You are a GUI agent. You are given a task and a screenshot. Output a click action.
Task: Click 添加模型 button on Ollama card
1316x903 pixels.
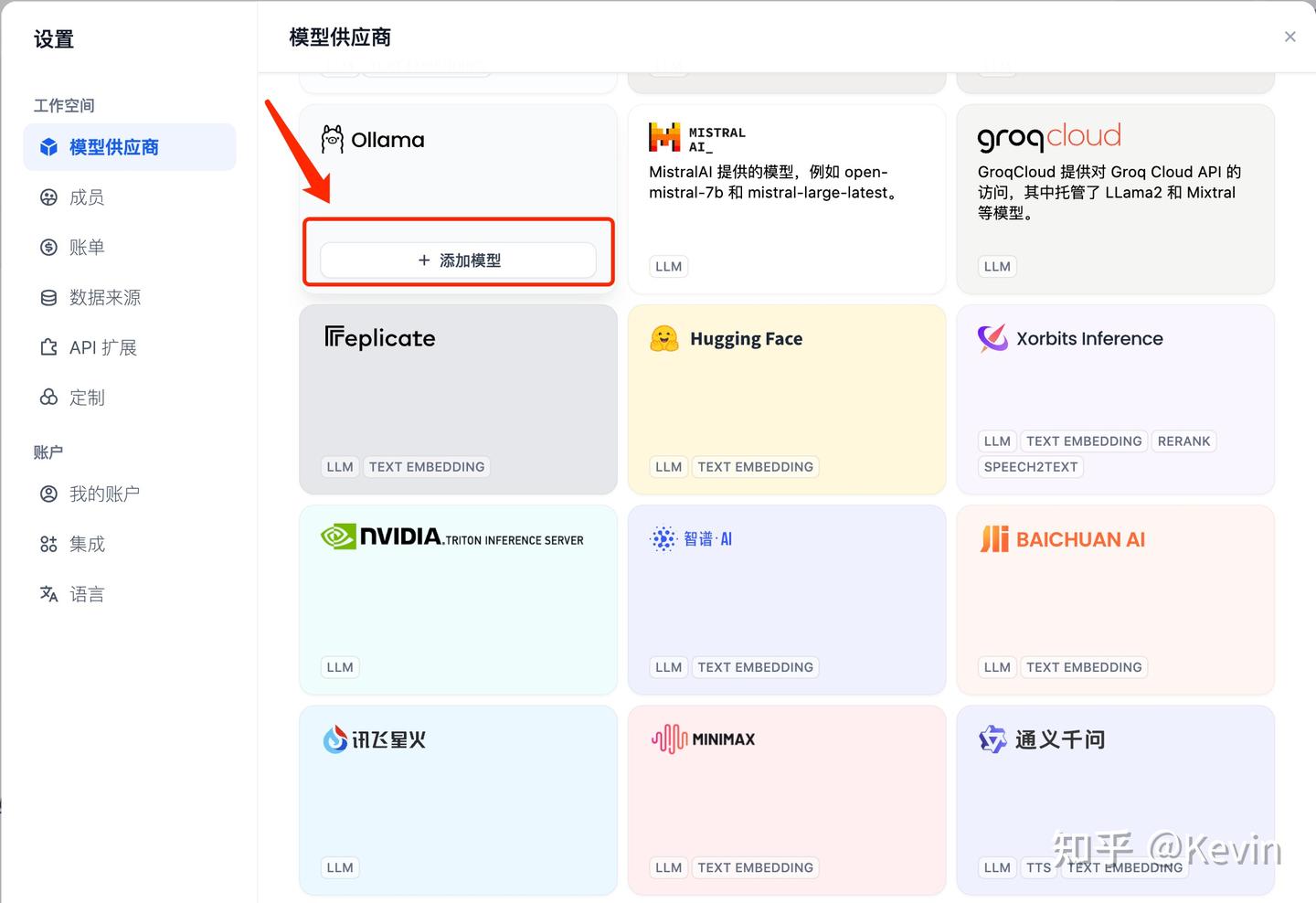coord(458,260)
